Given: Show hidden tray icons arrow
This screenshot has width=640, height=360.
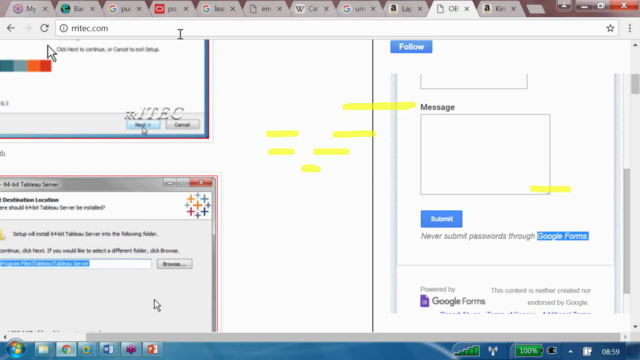Looking at the screenshot, I should point(570,351).
